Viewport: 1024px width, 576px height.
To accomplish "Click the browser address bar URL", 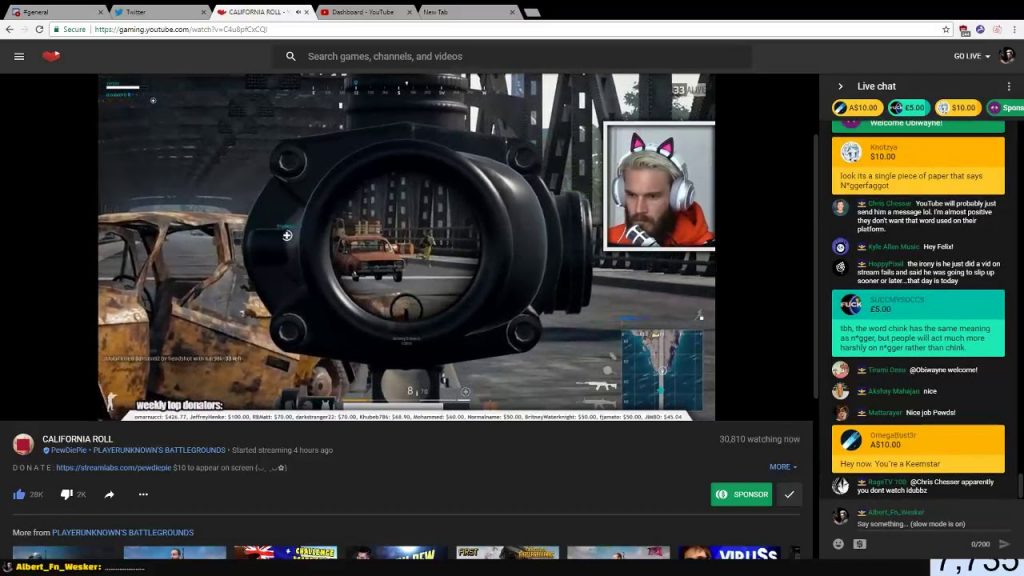I will (x=181, y=29).
